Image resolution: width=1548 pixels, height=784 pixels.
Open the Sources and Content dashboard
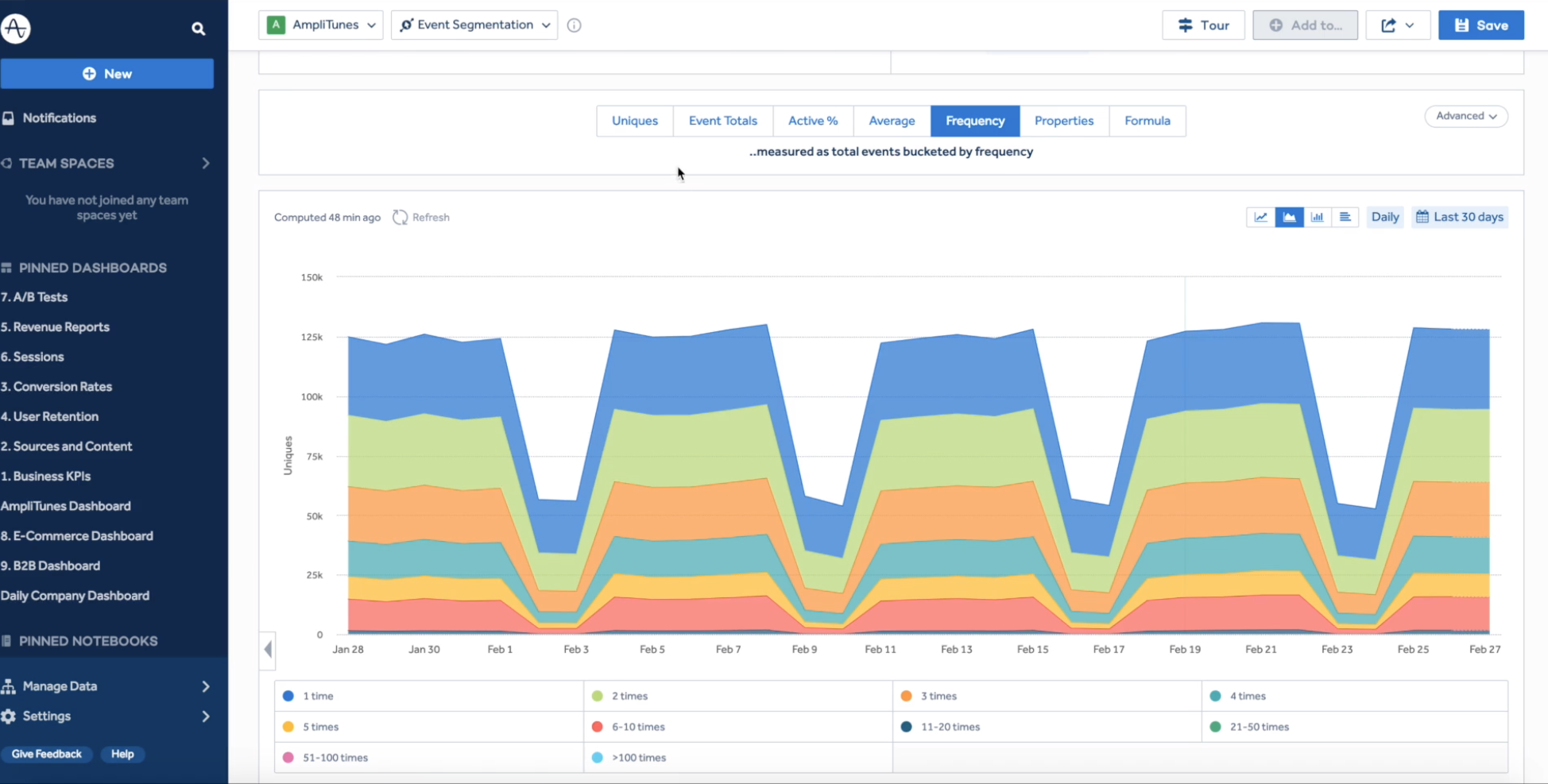click(x=67, y=446)
